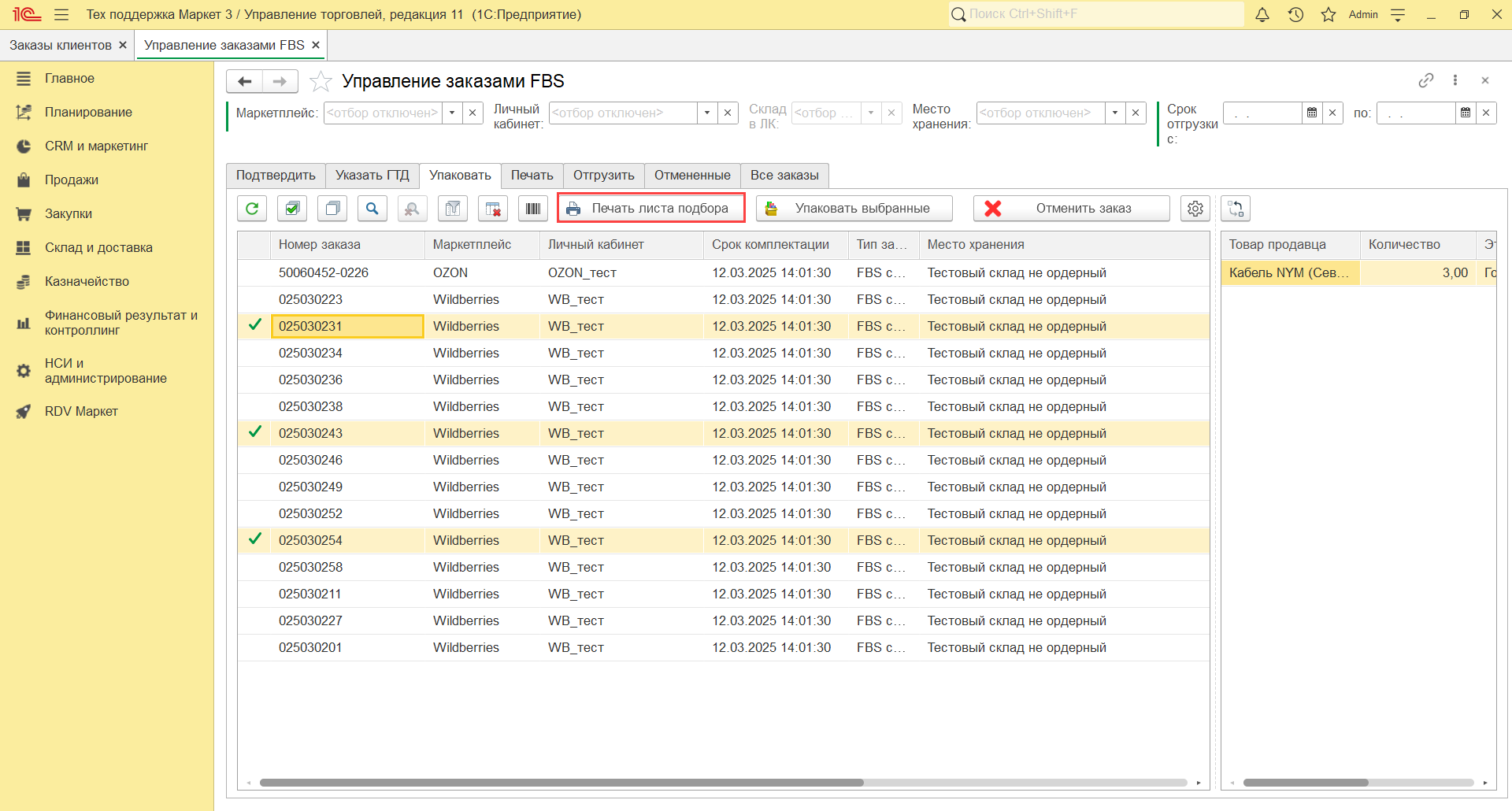This screenshot has height=811, width=1512.
Task: Click the cancel search icon
Action: point(413,209)
